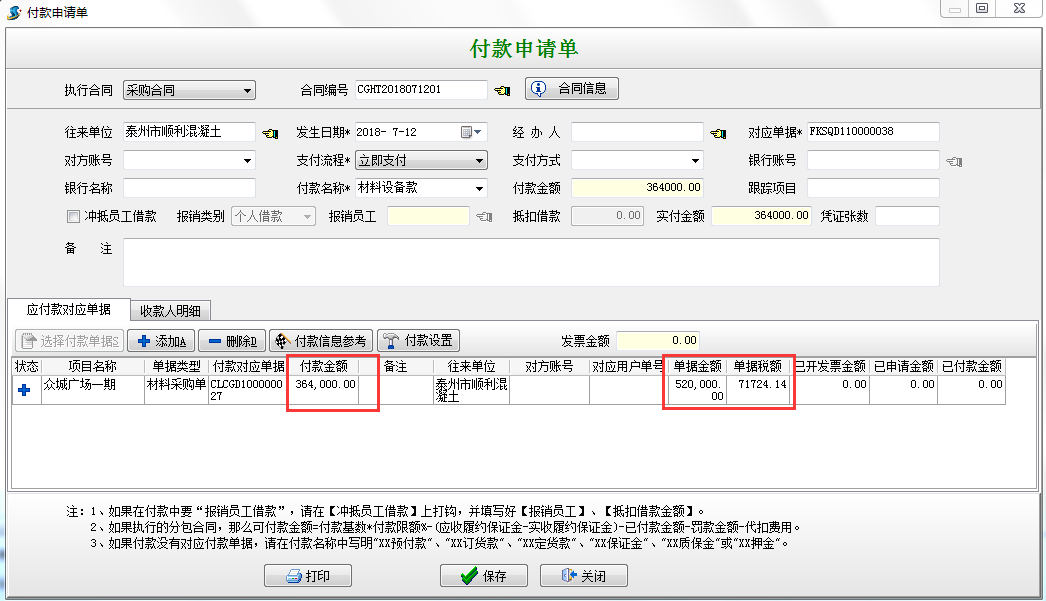Click the lookup icon beside 报销员工 field
This screenshot has height=601, width=1046.
tap(484, 217)
